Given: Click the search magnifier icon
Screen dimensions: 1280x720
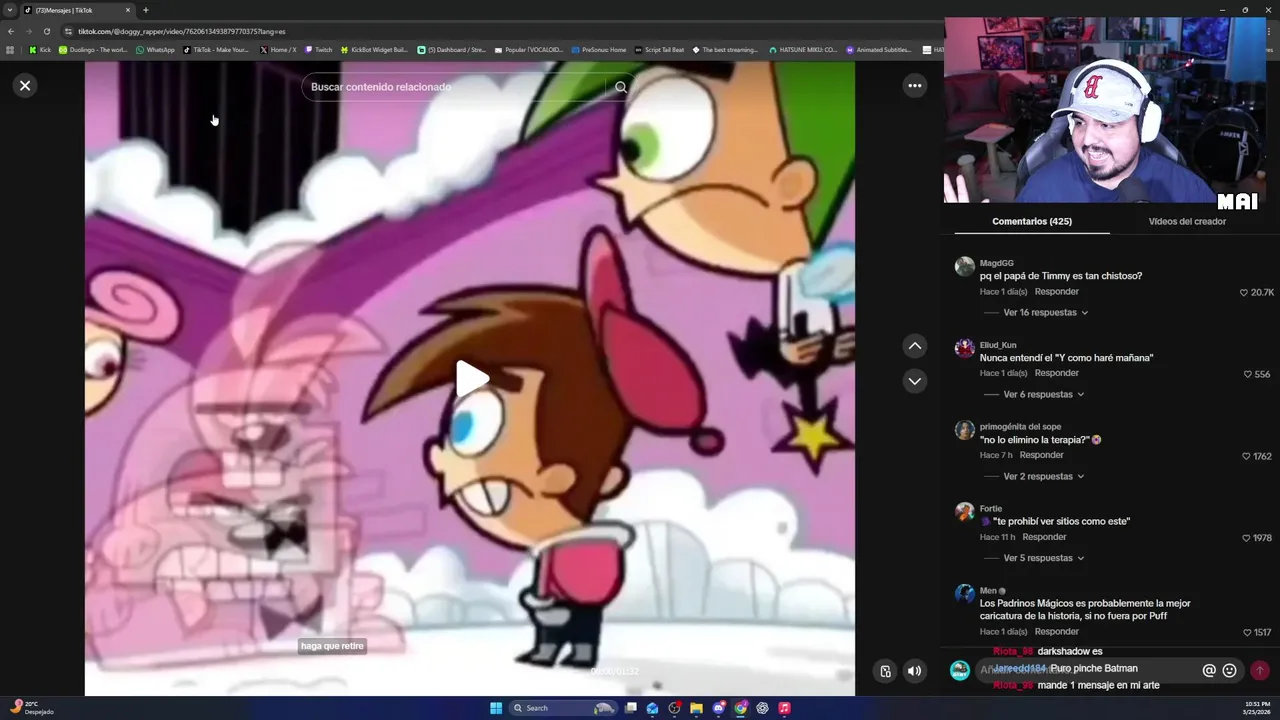Looking at the screenshot, I should pos(621,87).
